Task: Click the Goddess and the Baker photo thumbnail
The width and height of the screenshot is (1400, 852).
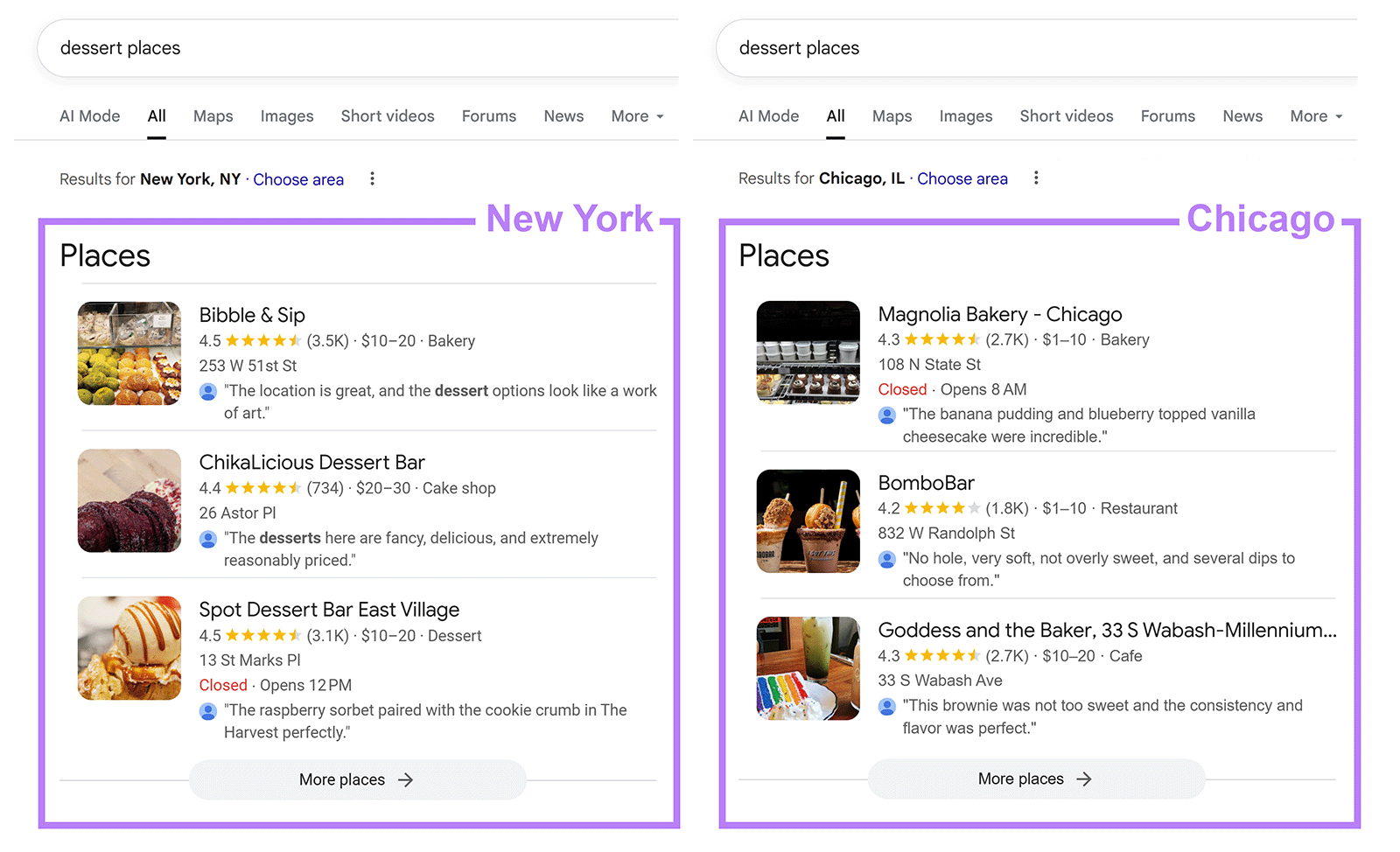Action: (x=808, y=668)
